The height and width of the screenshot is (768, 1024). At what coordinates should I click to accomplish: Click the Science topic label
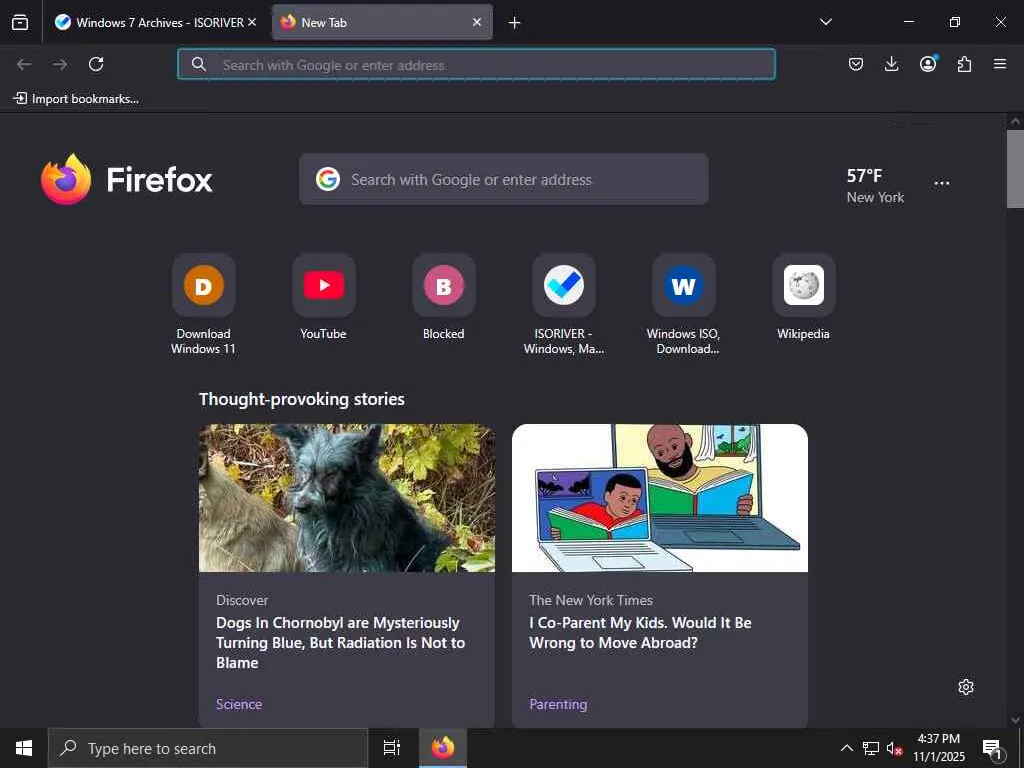pyautogui.click(x=239, y=704)
